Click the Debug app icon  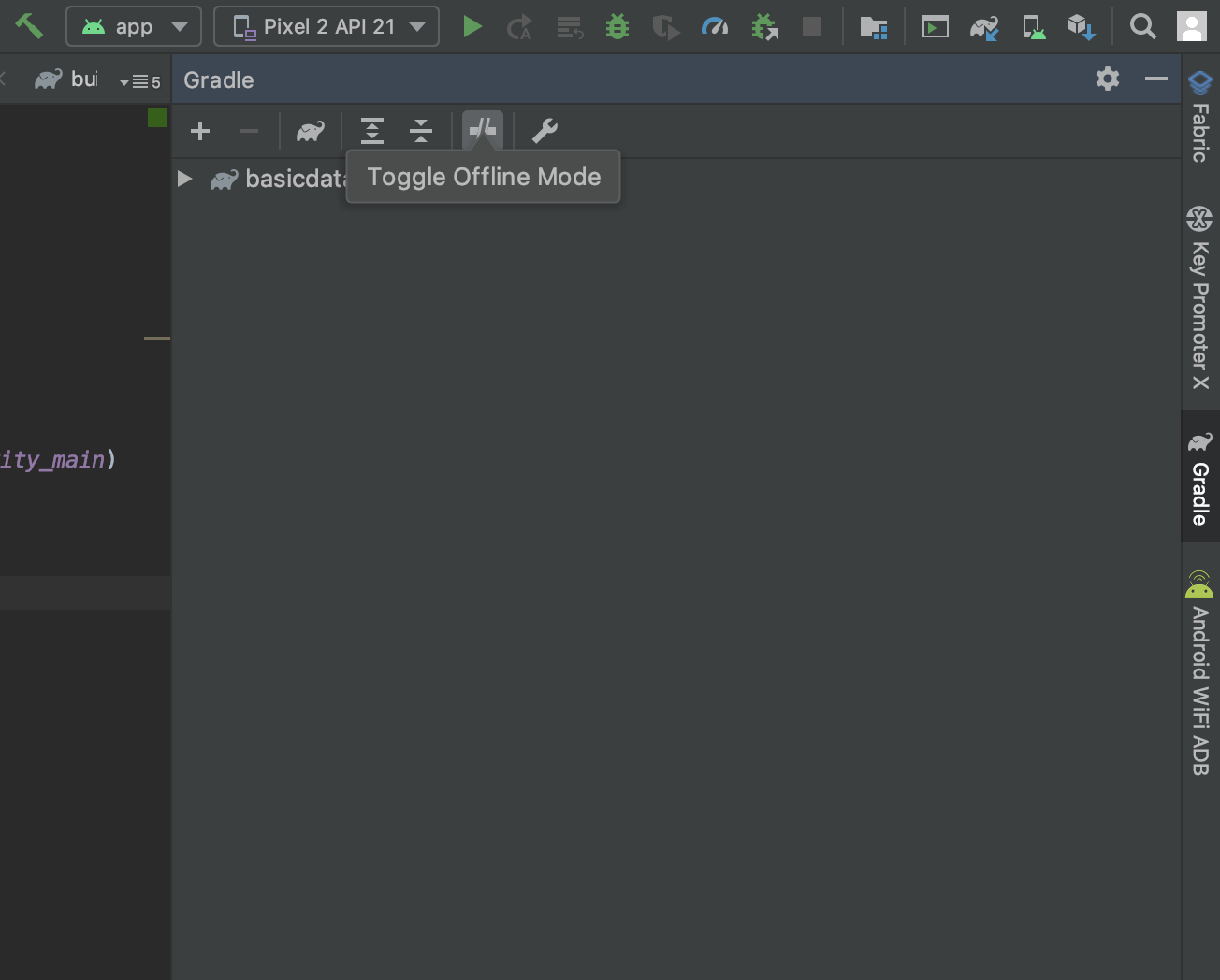[x=617, y=26]
